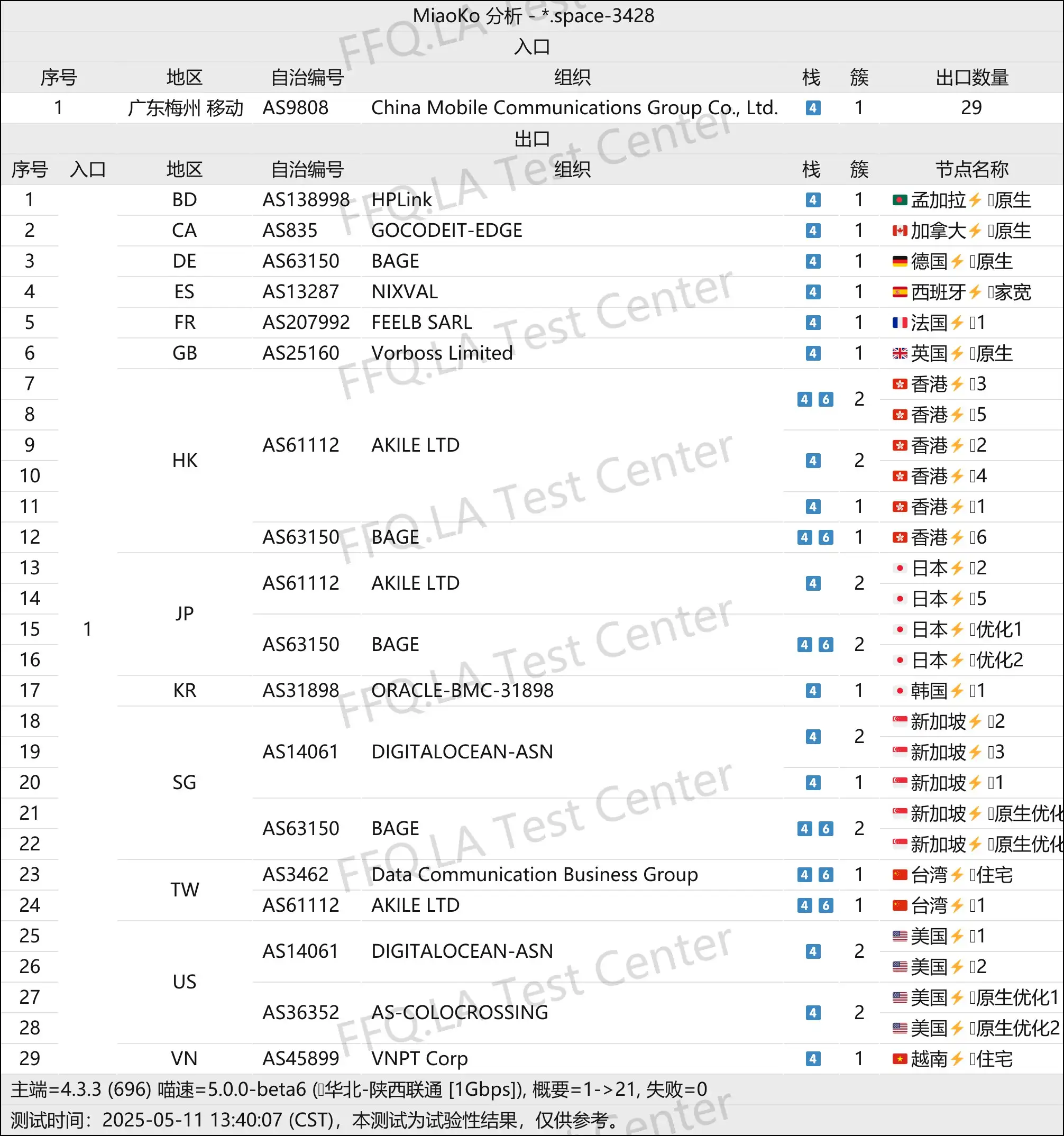Click the SG region cell

pos(185,783)
